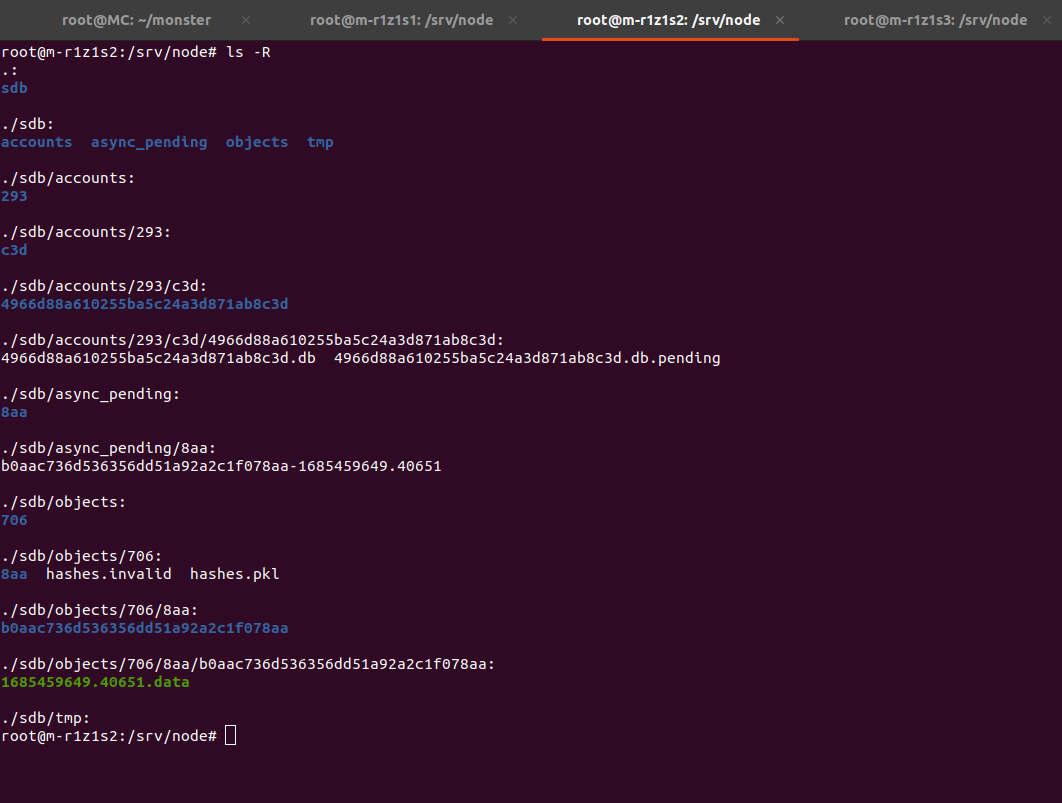This screenshot has width=1062, height=803.
Task: Open the root@m-r1z1s3 tab
Action: click(935, 20)
